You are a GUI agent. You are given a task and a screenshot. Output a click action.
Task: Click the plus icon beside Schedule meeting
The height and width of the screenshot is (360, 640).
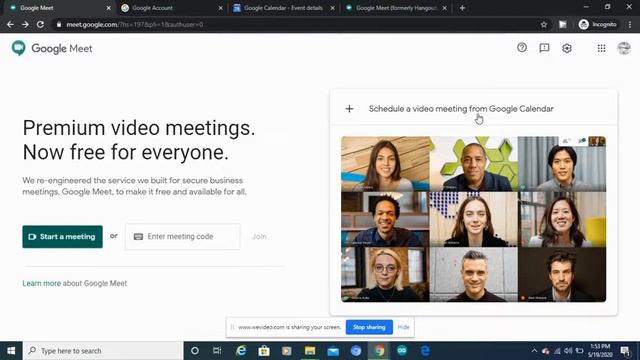[x=349, y=109]
